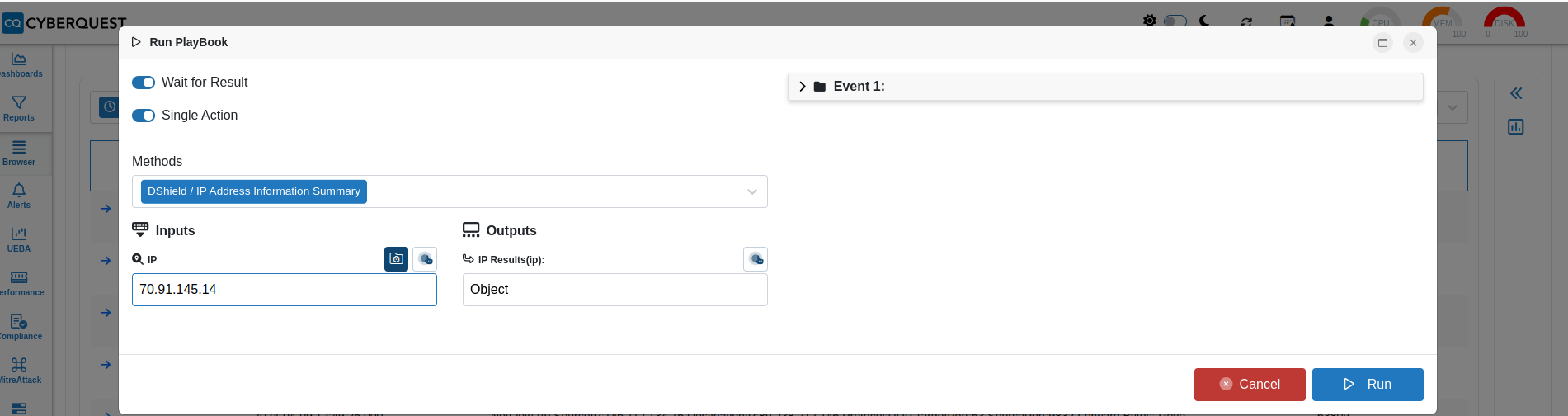Collapse the right panel with double chevron
This screenshot has width=1568, height=416.
(x=1516, y=93)
